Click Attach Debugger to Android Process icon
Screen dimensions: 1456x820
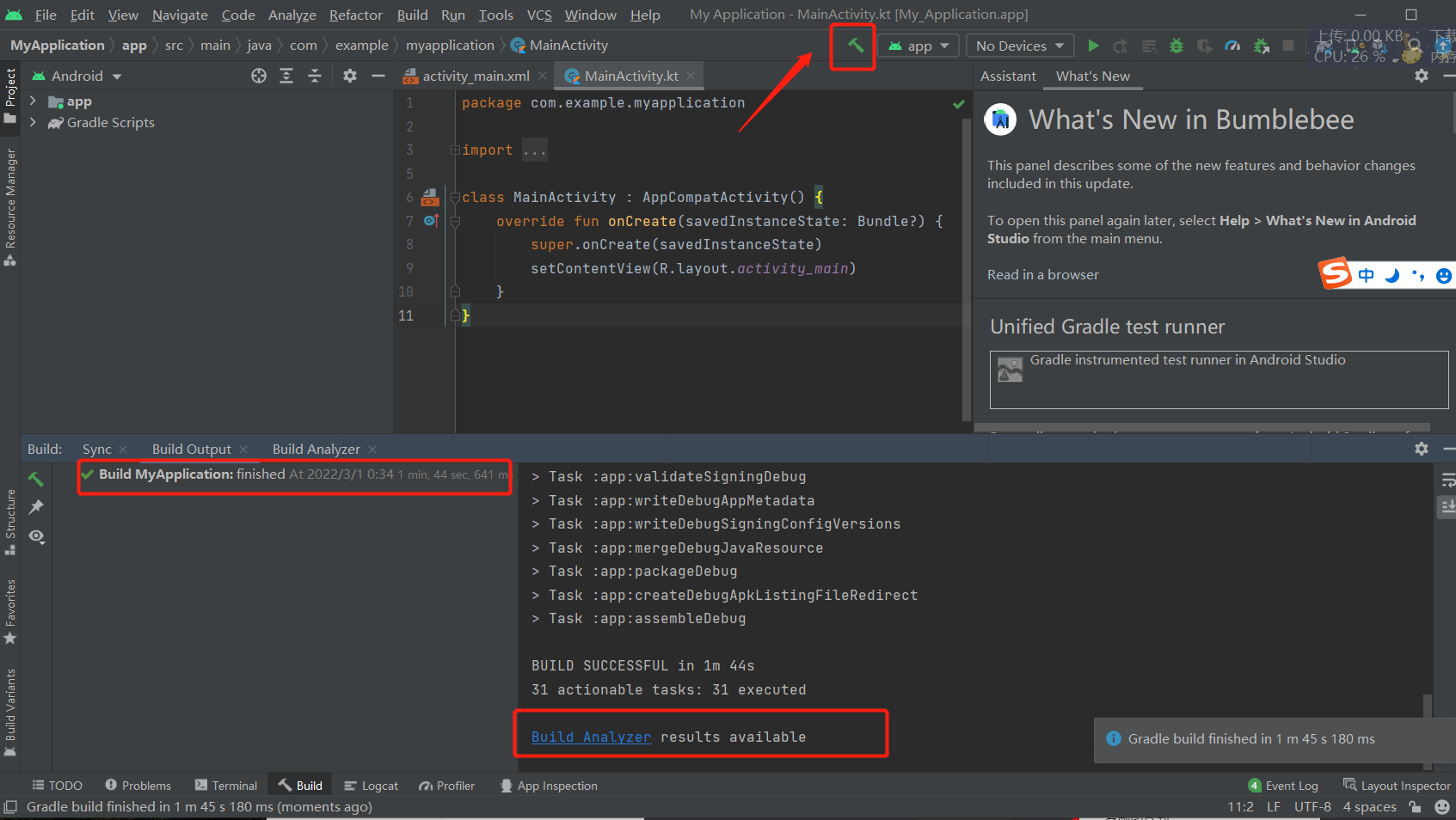(x=1261, y=46)
